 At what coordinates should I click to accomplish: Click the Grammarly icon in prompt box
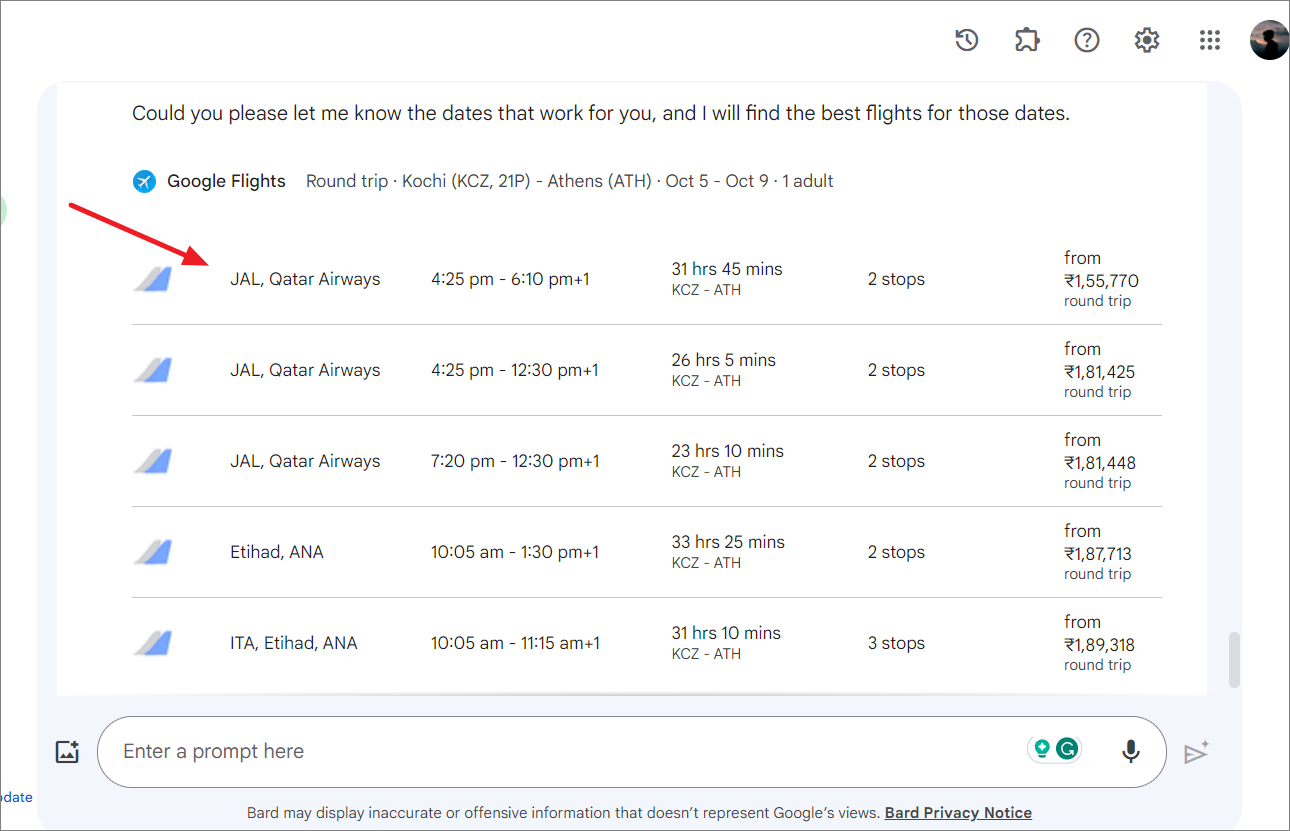(x=1068, y=748)
